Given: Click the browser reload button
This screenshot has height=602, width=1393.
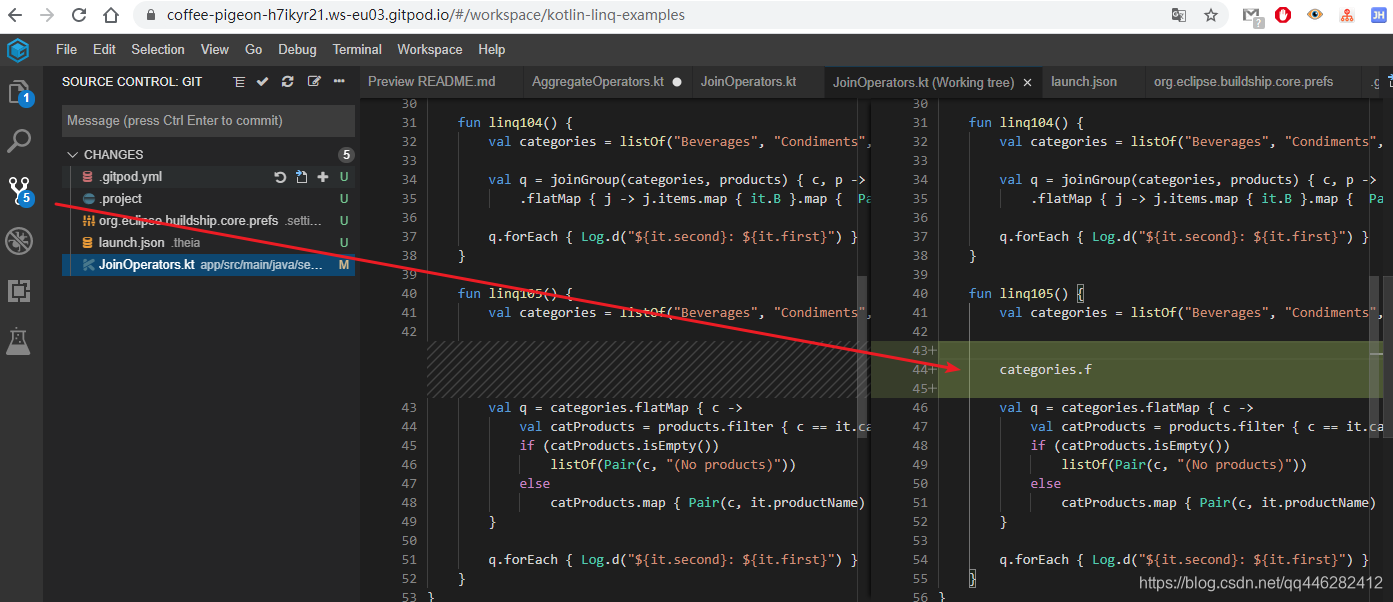Looking at the screenshot, I should [79, 15].
